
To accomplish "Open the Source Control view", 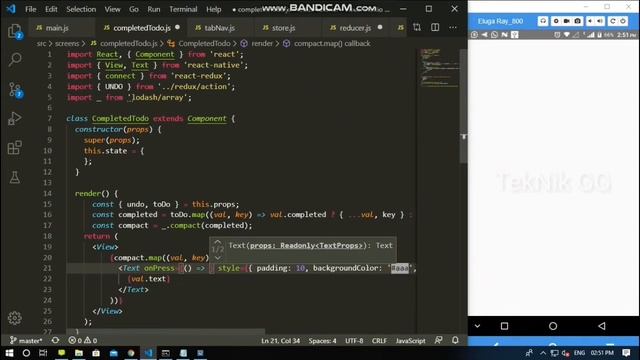I will [15, 89].
